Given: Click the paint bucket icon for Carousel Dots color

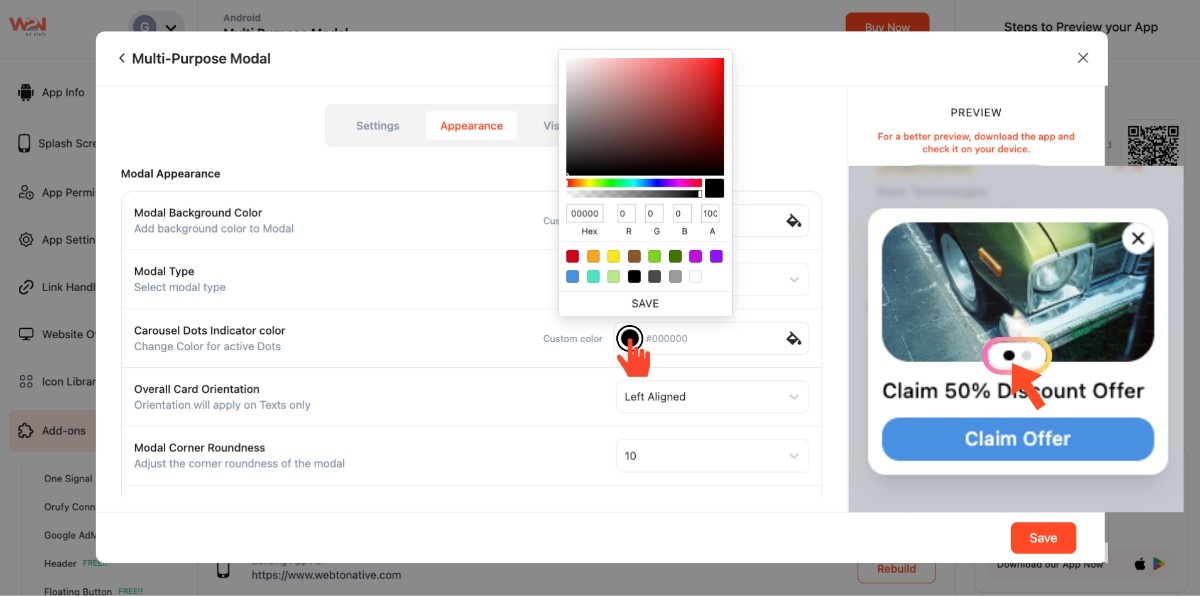Looking at the screenshot, I should (793, 339).
